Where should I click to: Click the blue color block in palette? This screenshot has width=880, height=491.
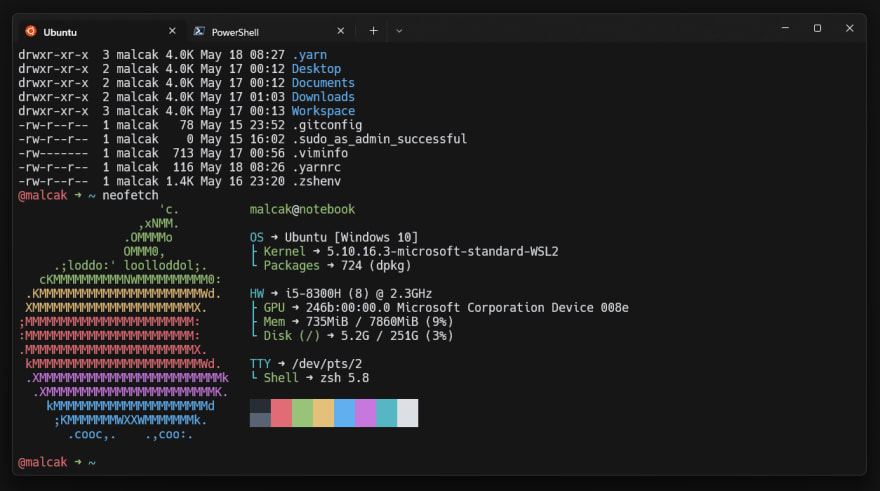pos(345,413)
